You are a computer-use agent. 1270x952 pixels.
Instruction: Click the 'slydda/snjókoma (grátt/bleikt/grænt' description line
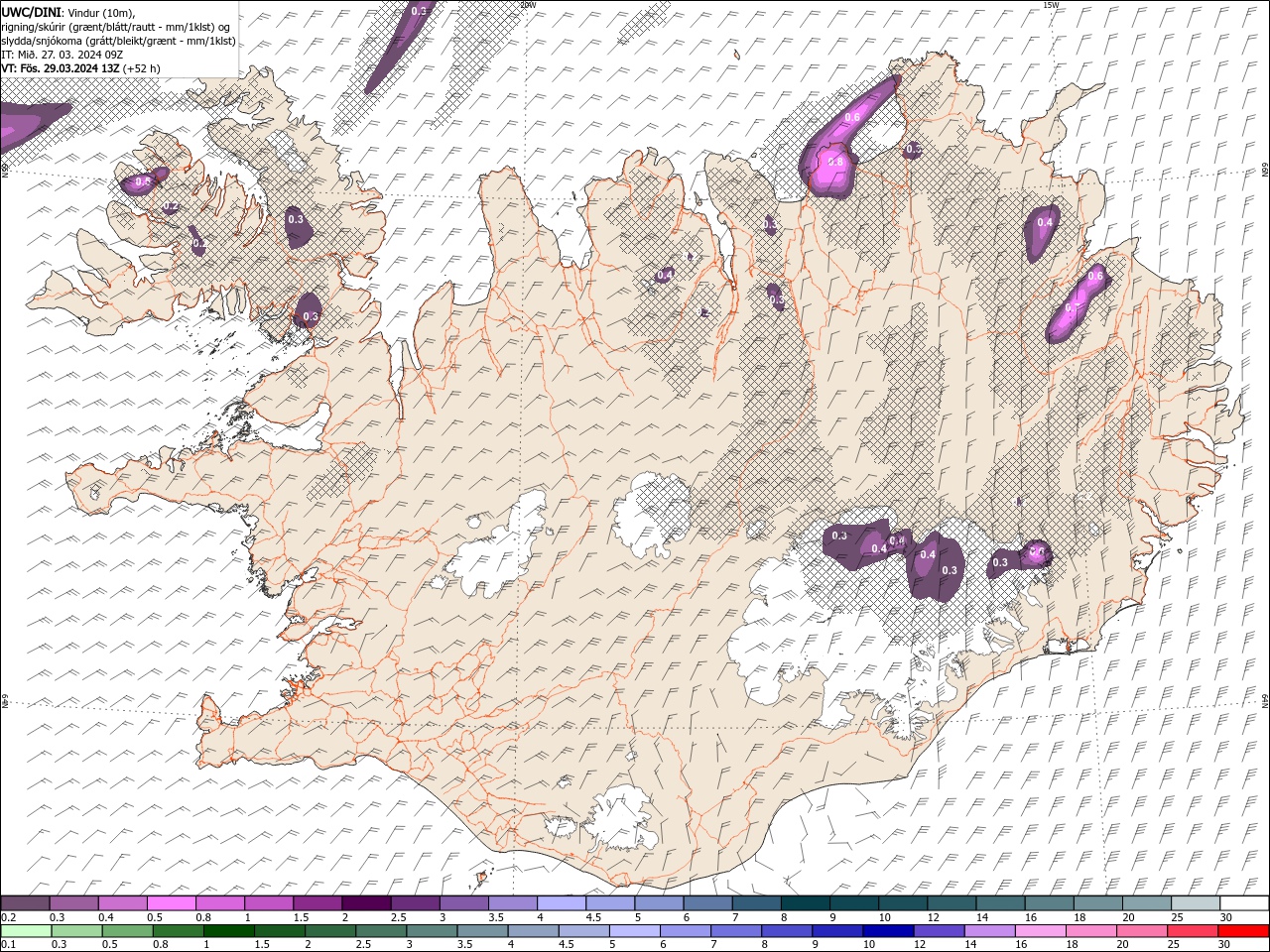tap(118, 41)
